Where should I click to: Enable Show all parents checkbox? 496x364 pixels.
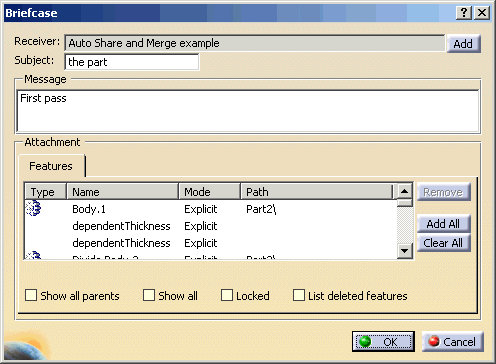click(31, 295)
